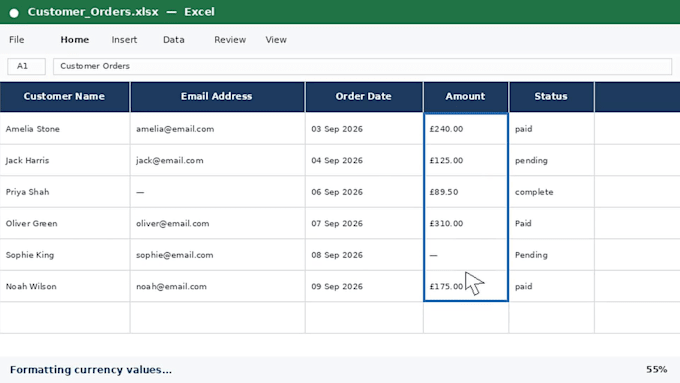Select the jack@email.com cell
The height and width of the screenshot is (383, 680).
[x=217, y=160]
